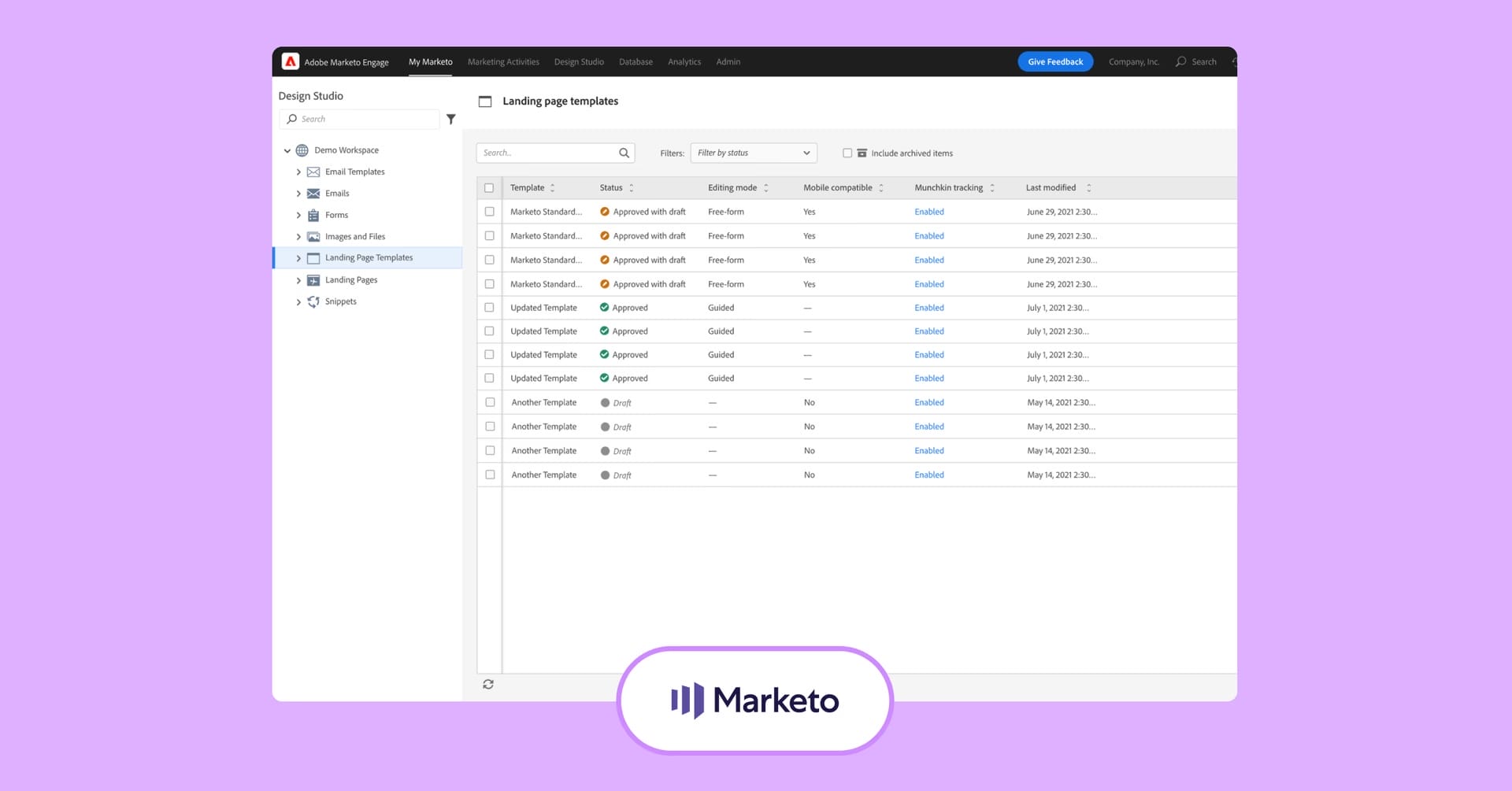Collapse the Demo Workspace tree node
Image resolution: width=1512 pixels, height=791 pixels.
tap(287, 150)
